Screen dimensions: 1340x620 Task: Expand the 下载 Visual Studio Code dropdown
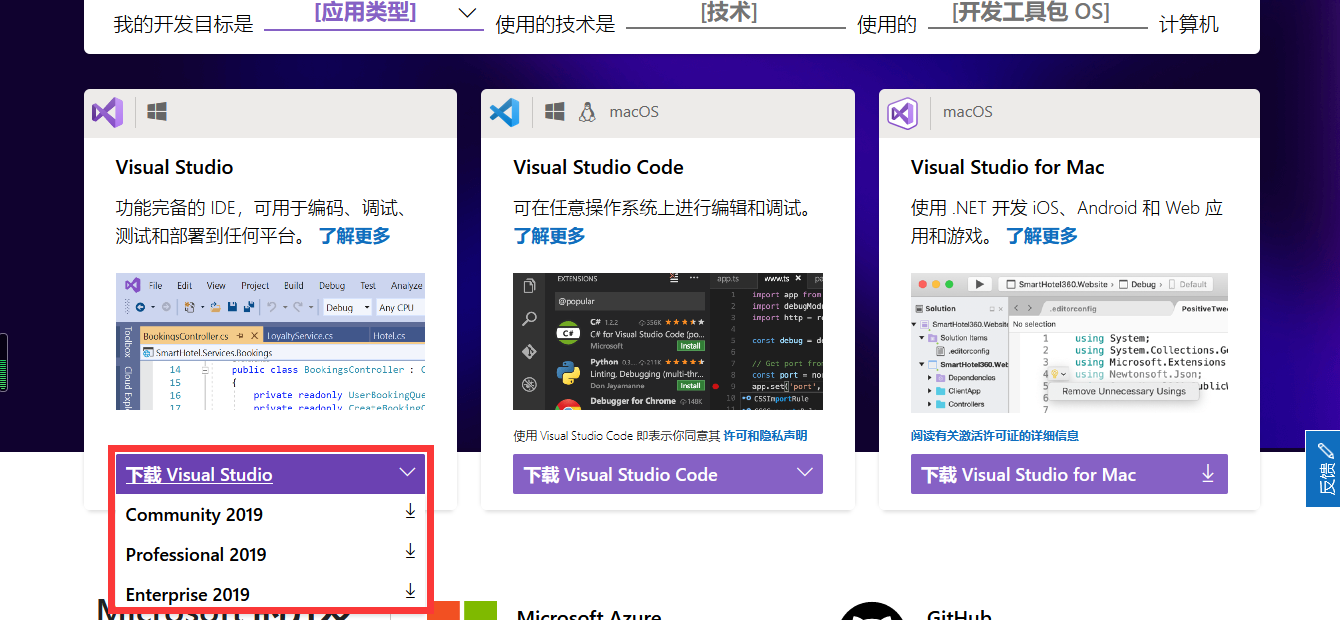coord(668,474)
